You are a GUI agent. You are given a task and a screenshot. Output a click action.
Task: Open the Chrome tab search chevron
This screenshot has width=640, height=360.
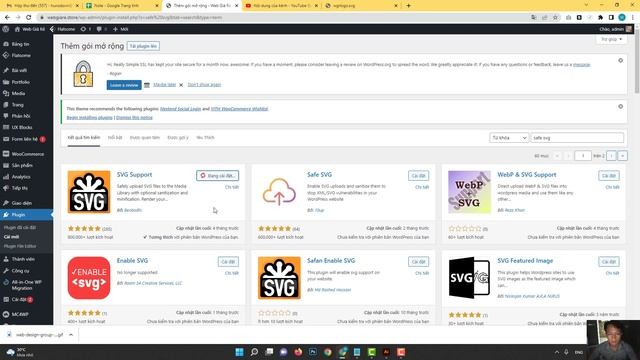(587, 5)
